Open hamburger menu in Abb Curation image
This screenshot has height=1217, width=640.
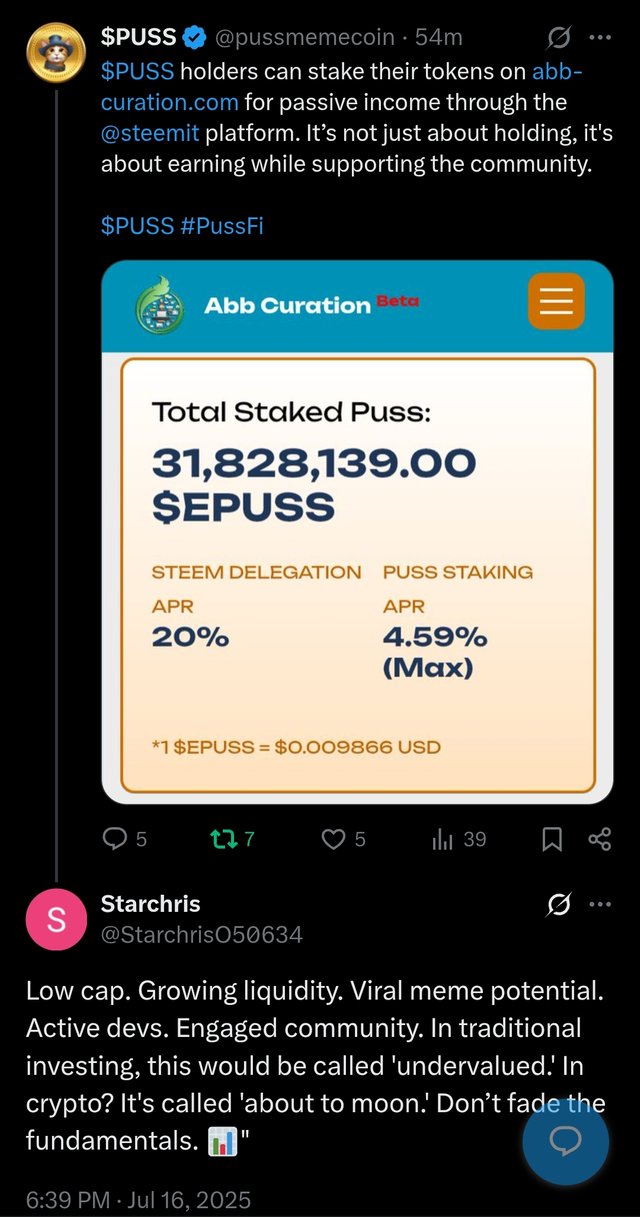point(556,302)
